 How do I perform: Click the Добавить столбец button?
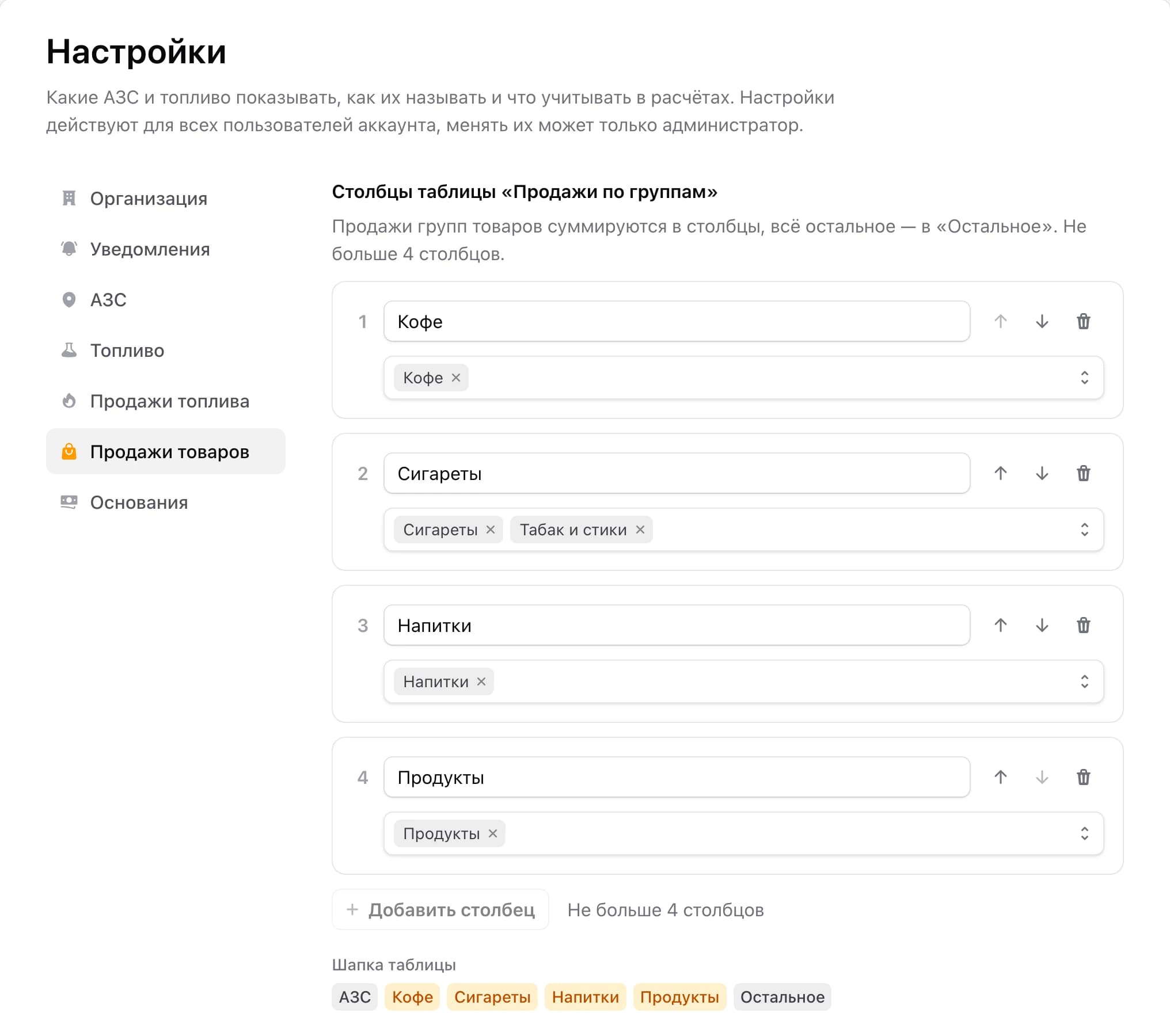440,909
